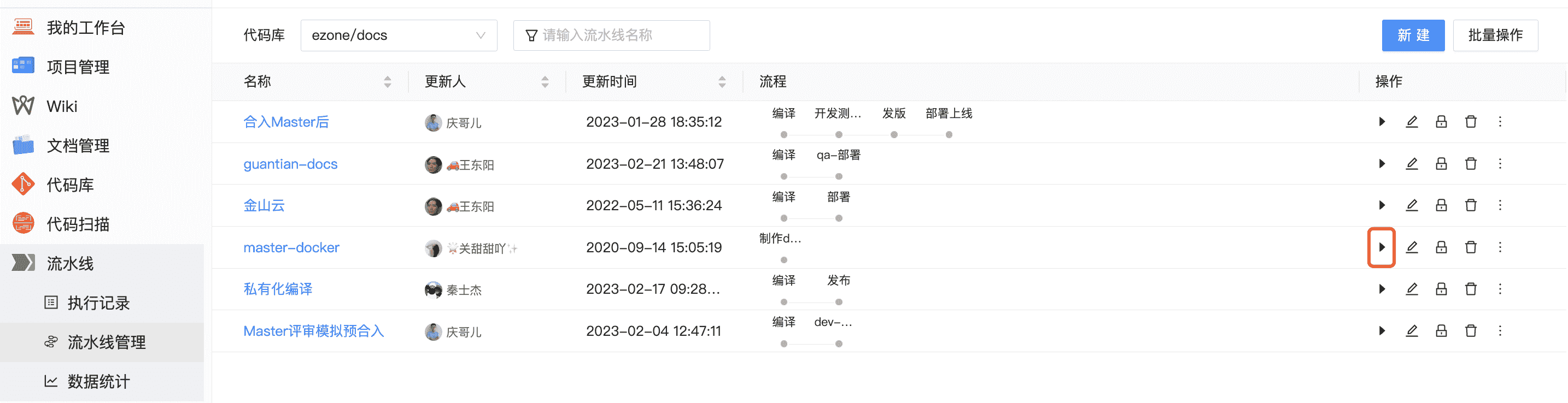
Task: Delete the master-docker pipeline
Action: pos(1471,247)
